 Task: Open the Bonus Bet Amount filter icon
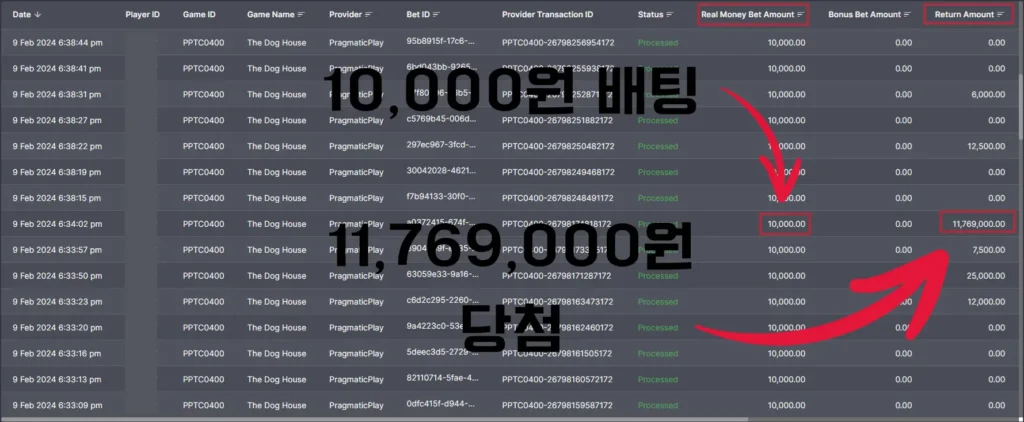click(x=907, y=14)
